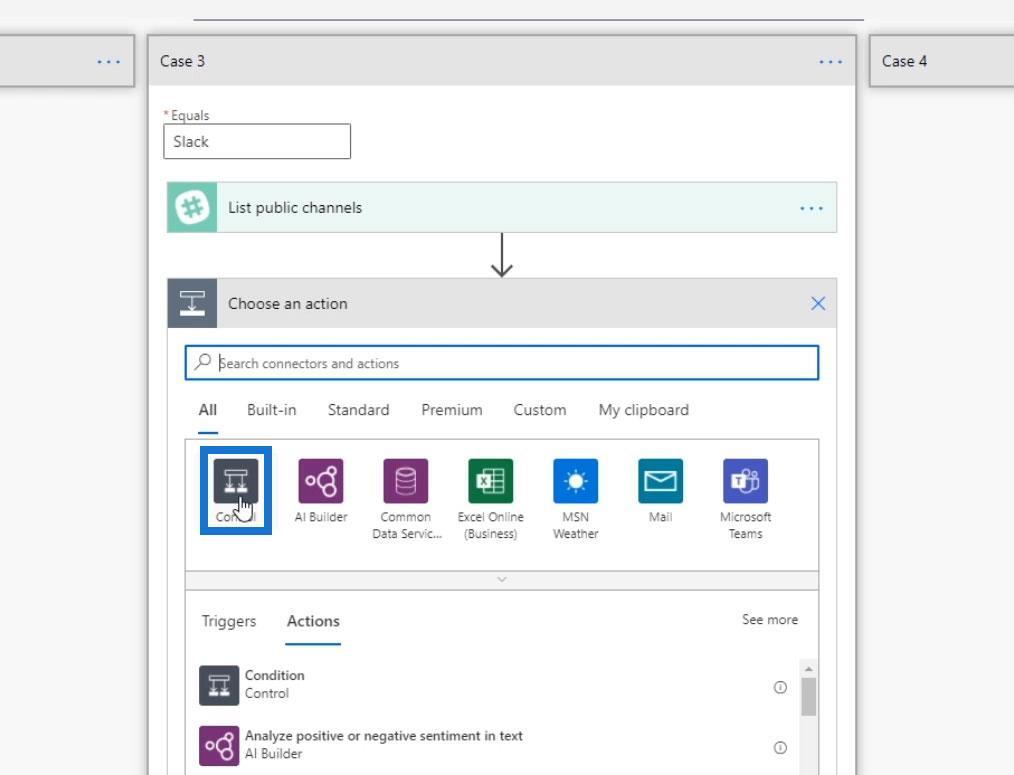Click the Slack icon on List public channels
Screen dimensions: 1014x775
pos(192,208)
